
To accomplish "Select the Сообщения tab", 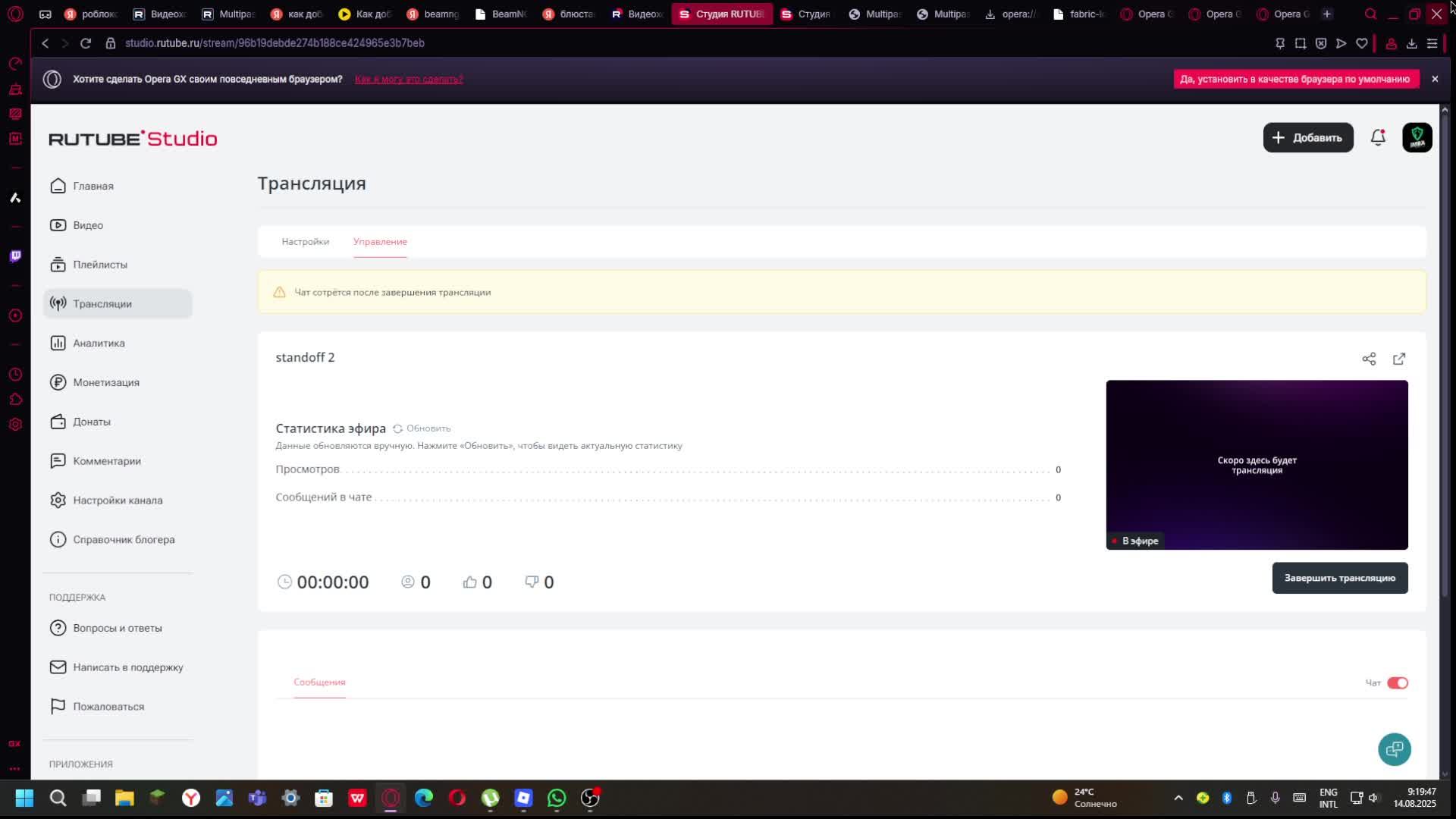I will click(319, 682).
